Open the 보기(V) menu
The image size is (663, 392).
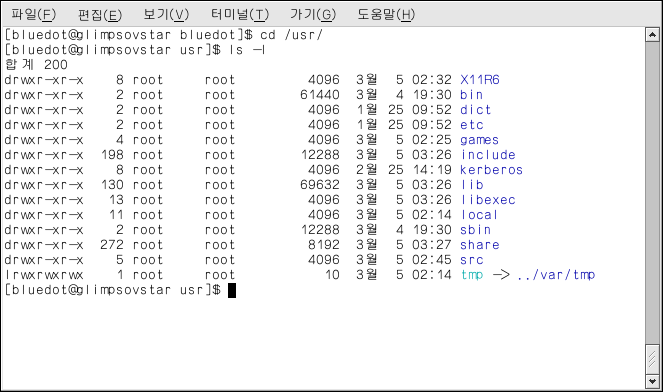coord(166,15)
